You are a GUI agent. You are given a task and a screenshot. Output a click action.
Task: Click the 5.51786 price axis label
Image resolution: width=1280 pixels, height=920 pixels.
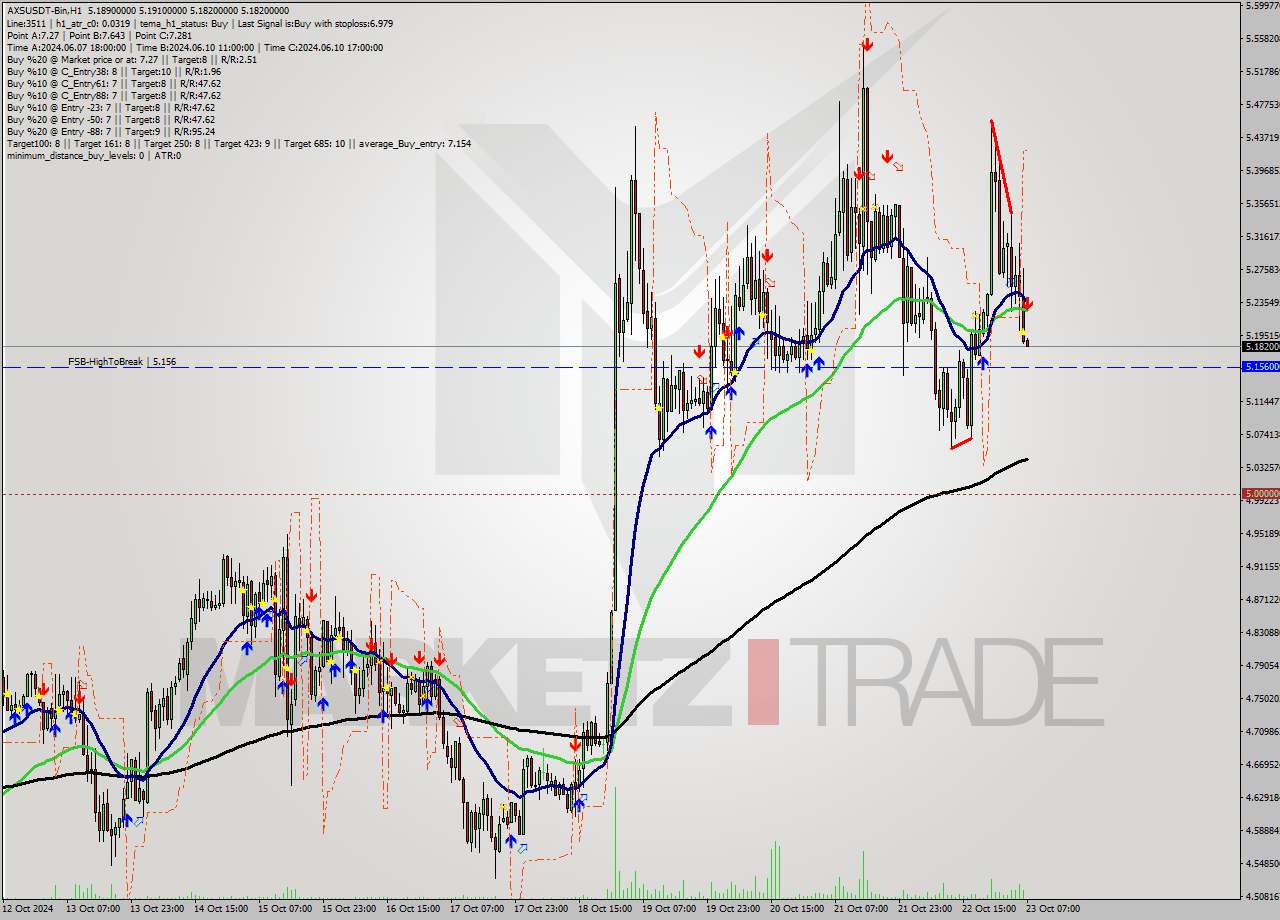pos(1262,71)
